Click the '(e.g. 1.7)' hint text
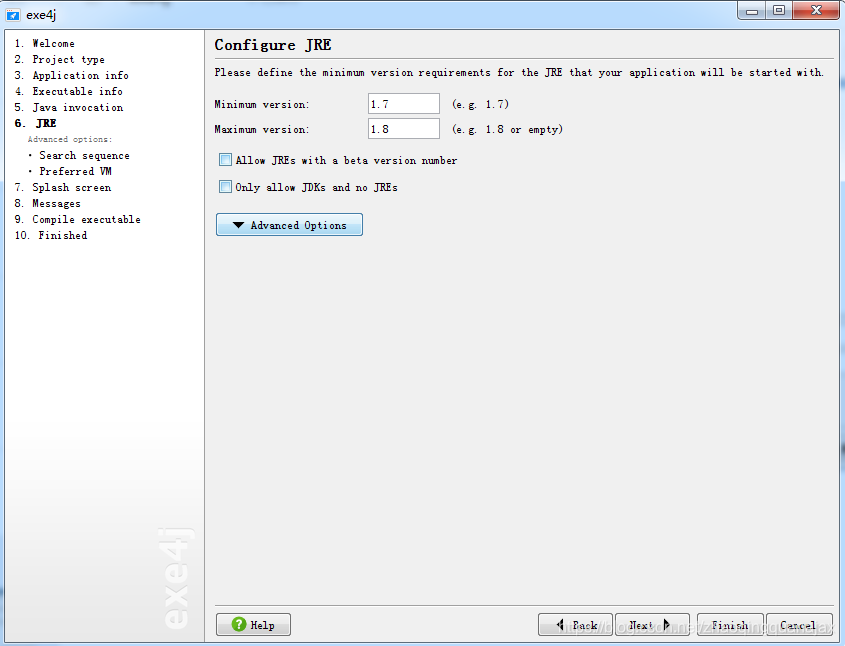The height and width of the screenshot is (646, 845). tap(481, 104)
